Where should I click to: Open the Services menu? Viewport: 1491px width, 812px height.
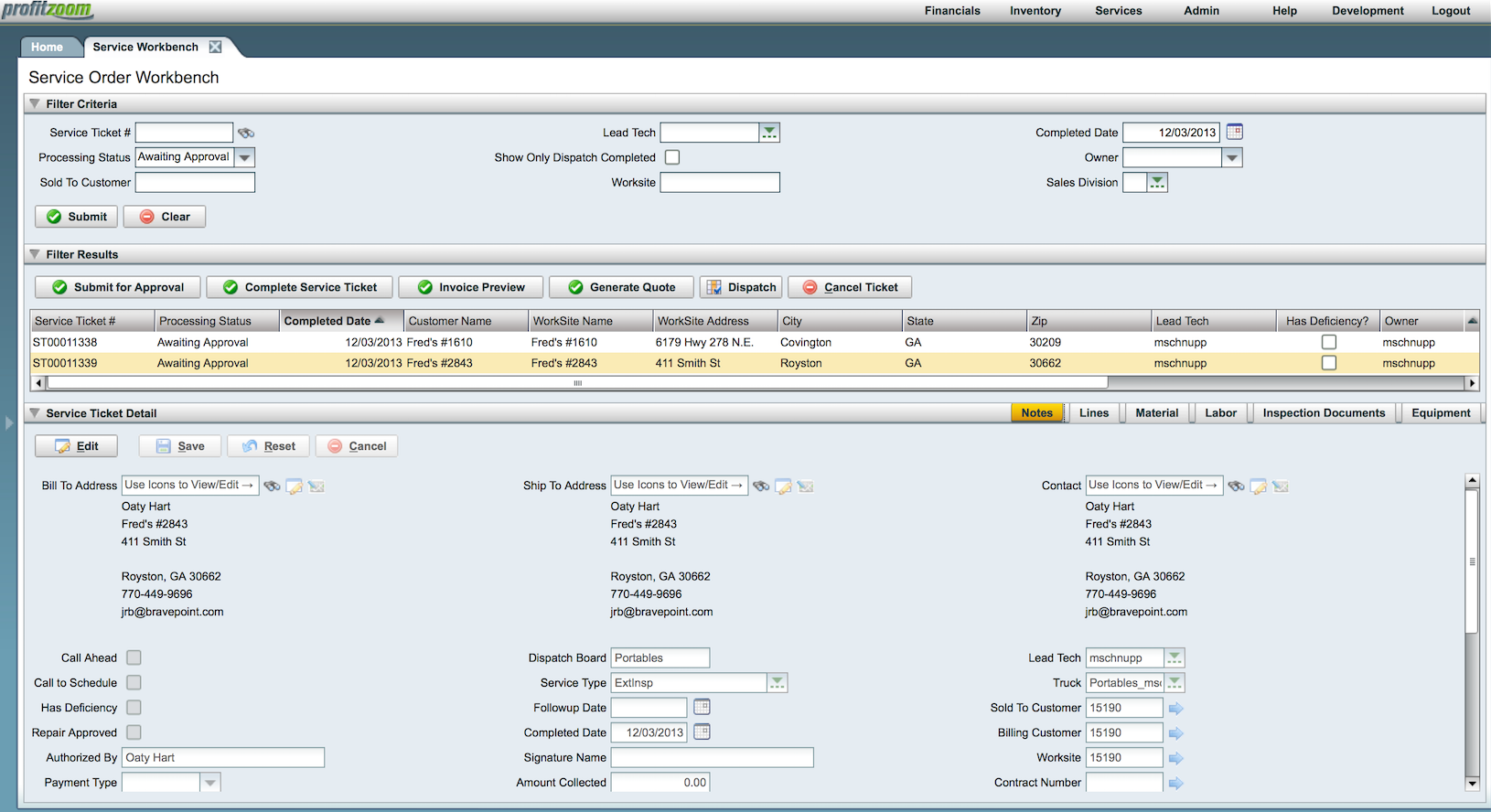(1119, 11)
